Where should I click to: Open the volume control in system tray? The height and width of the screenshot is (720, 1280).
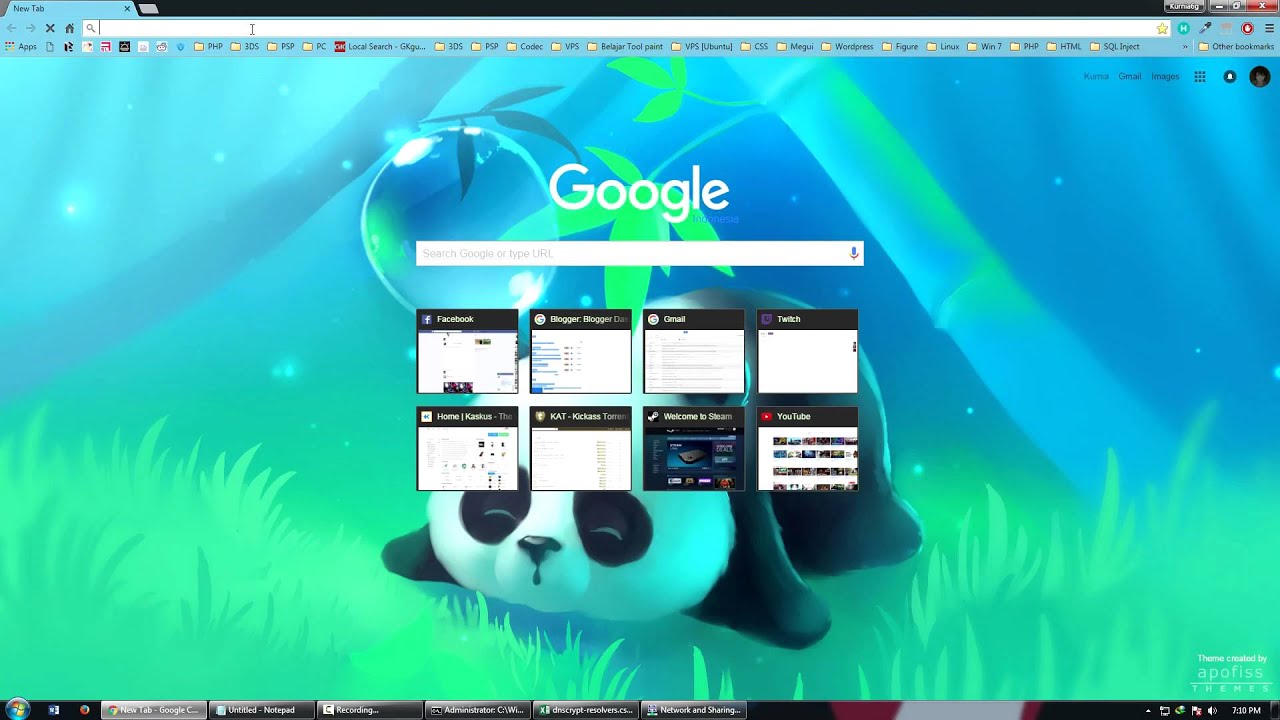pos(1212,710)
